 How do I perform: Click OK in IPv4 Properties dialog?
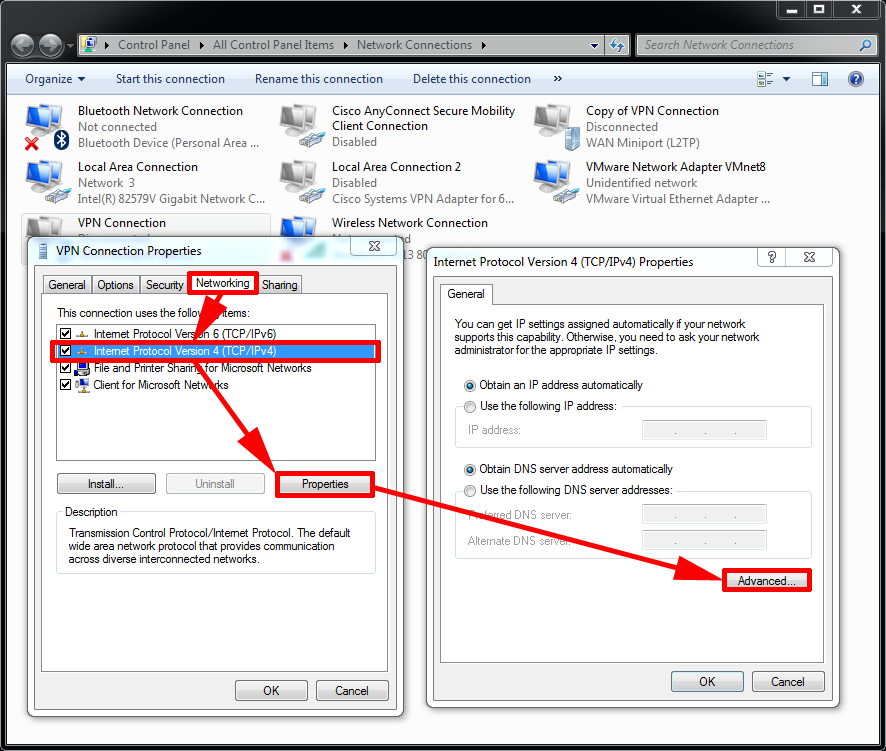click(x=707, y=681)
